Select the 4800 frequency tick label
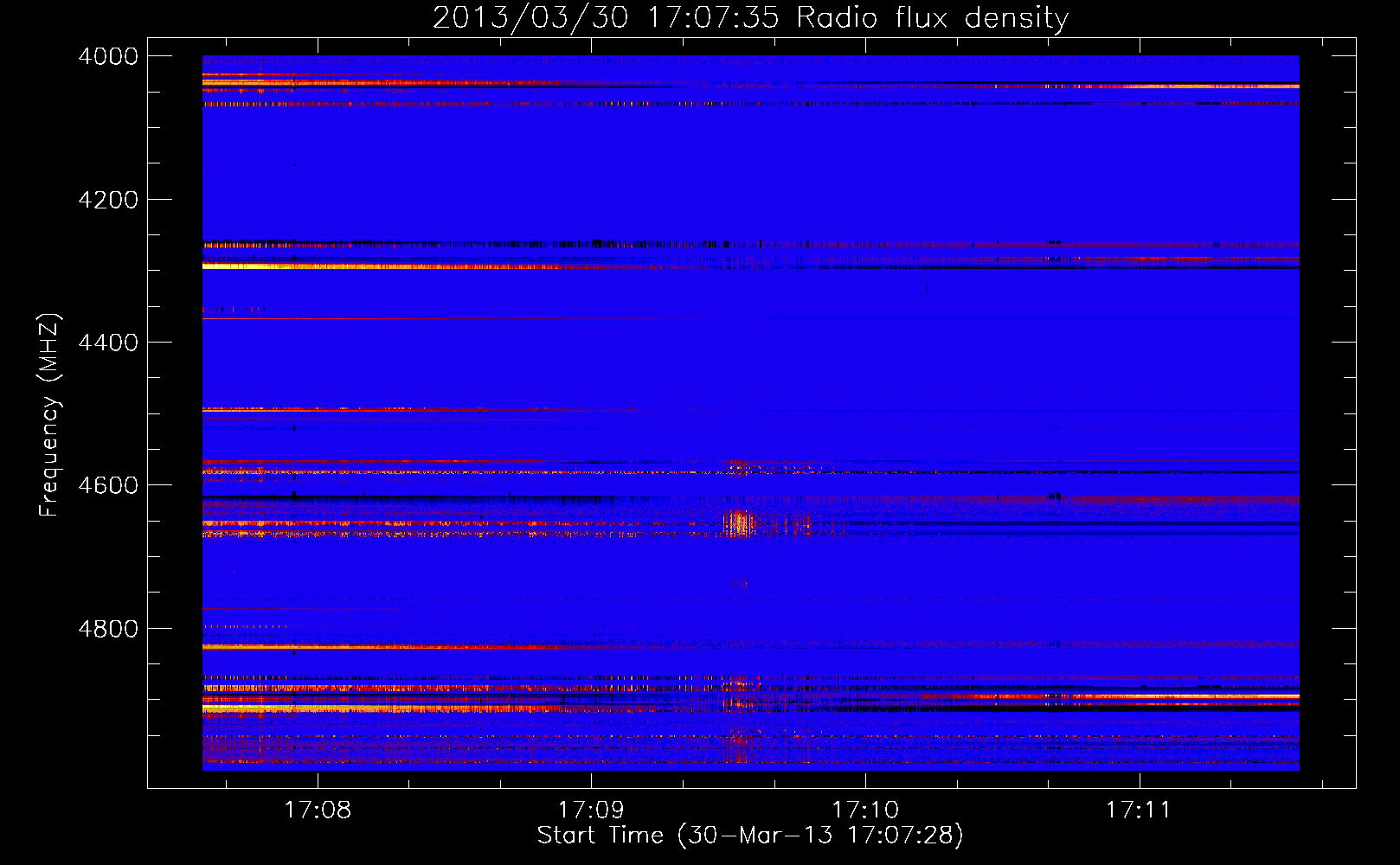The height and width of the screenshot is (865, 1400). point(108,629)
